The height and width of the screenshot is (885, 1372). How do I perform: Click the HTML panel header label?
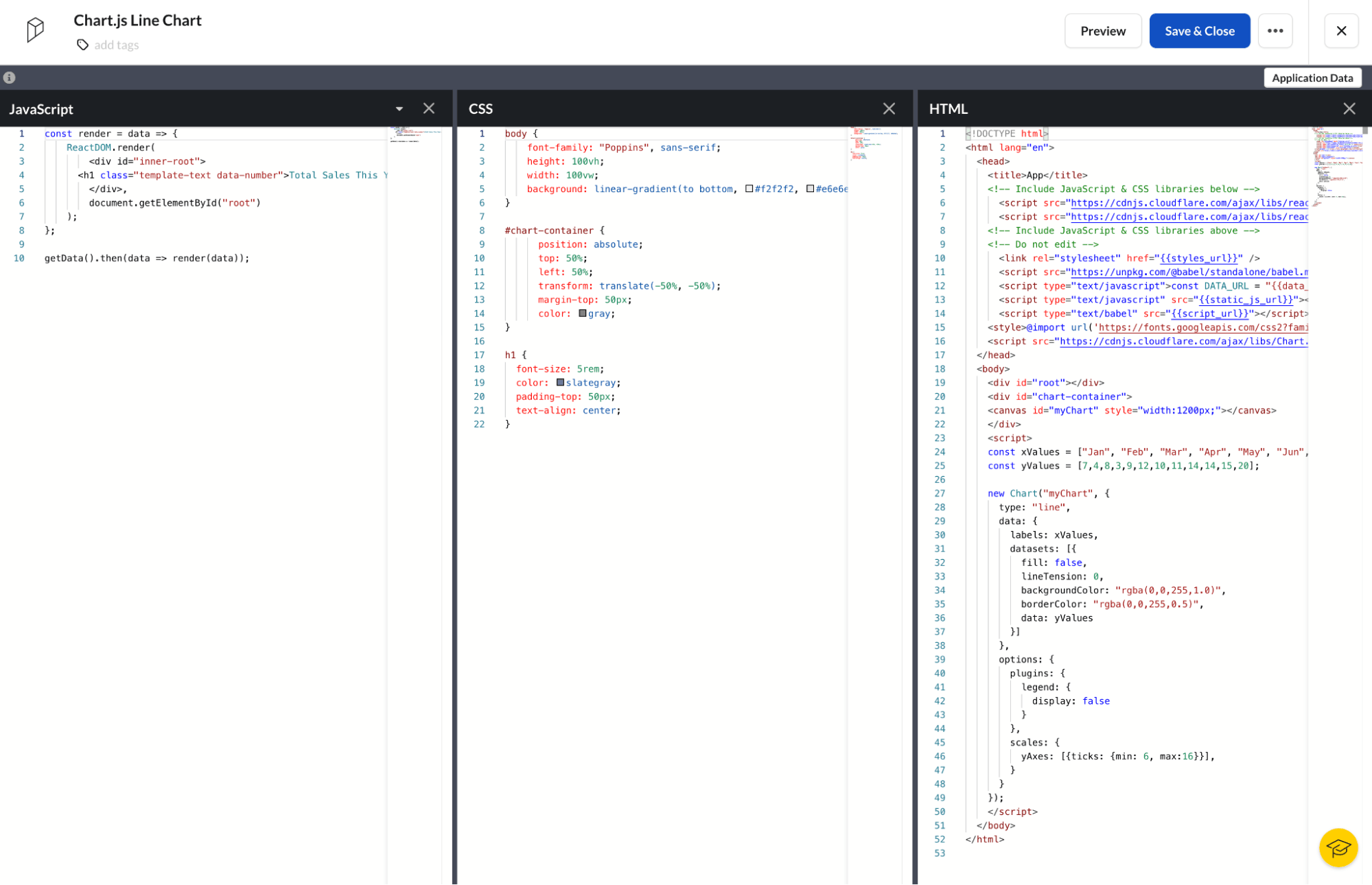(948, 109)
